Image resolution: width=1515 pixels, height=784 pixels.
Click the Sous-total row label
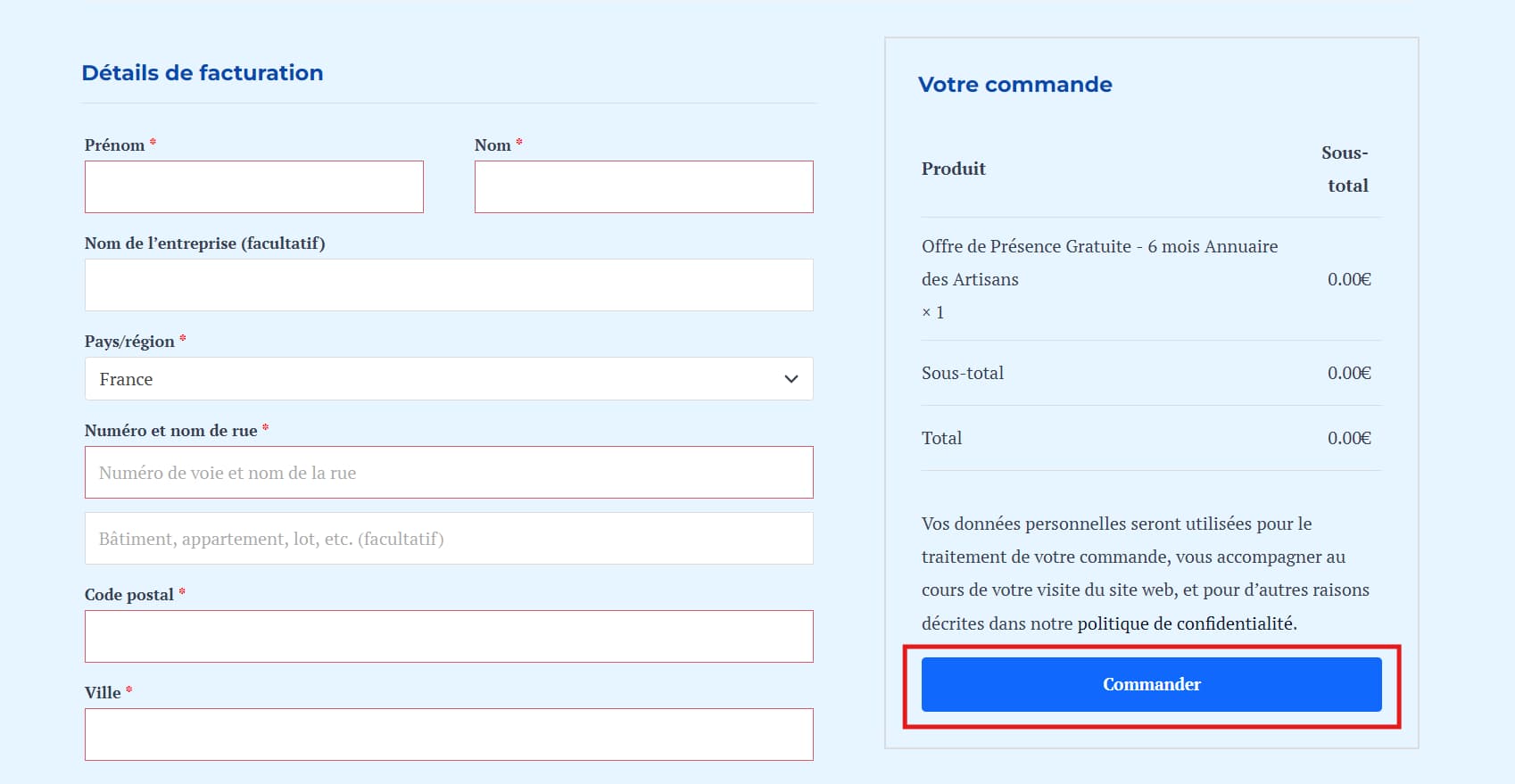coord(963,373)
